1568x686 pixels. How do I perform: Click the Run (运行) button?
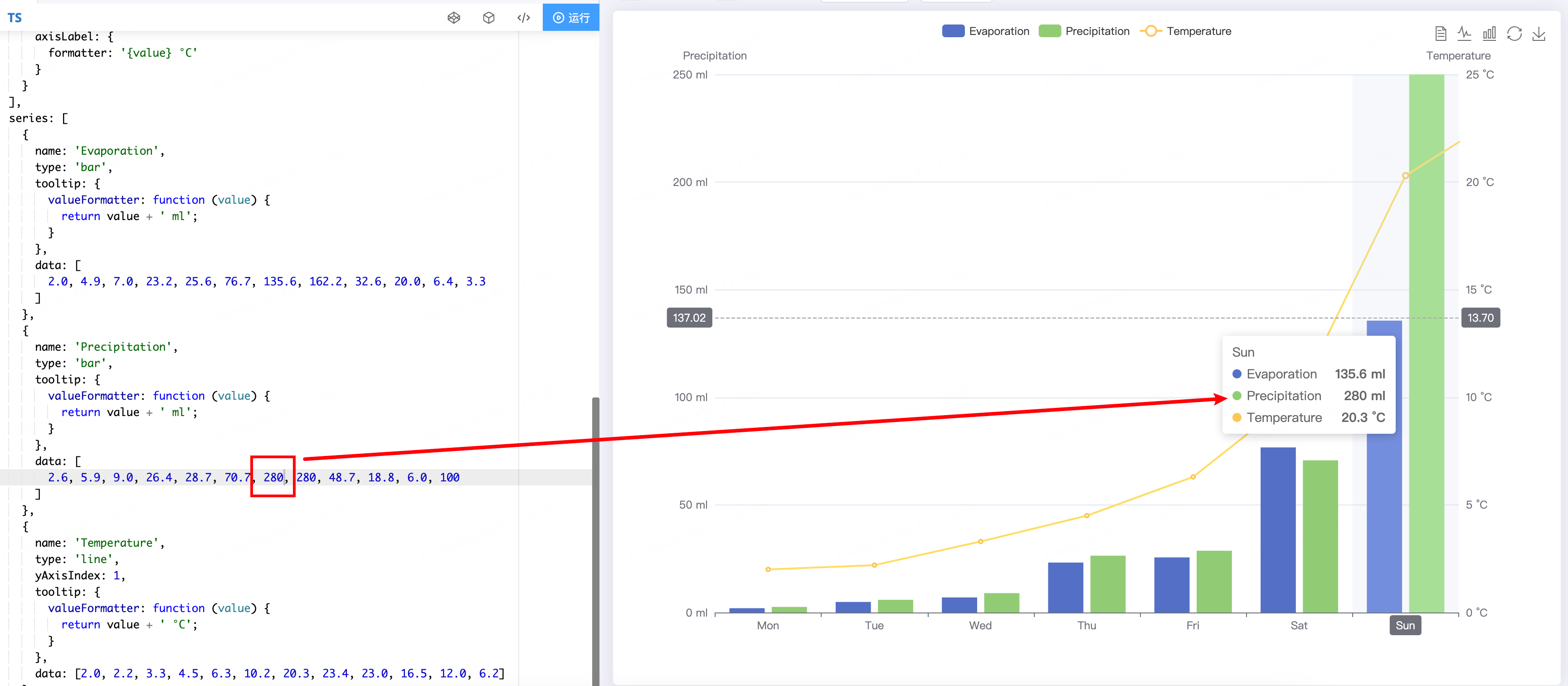571,18
